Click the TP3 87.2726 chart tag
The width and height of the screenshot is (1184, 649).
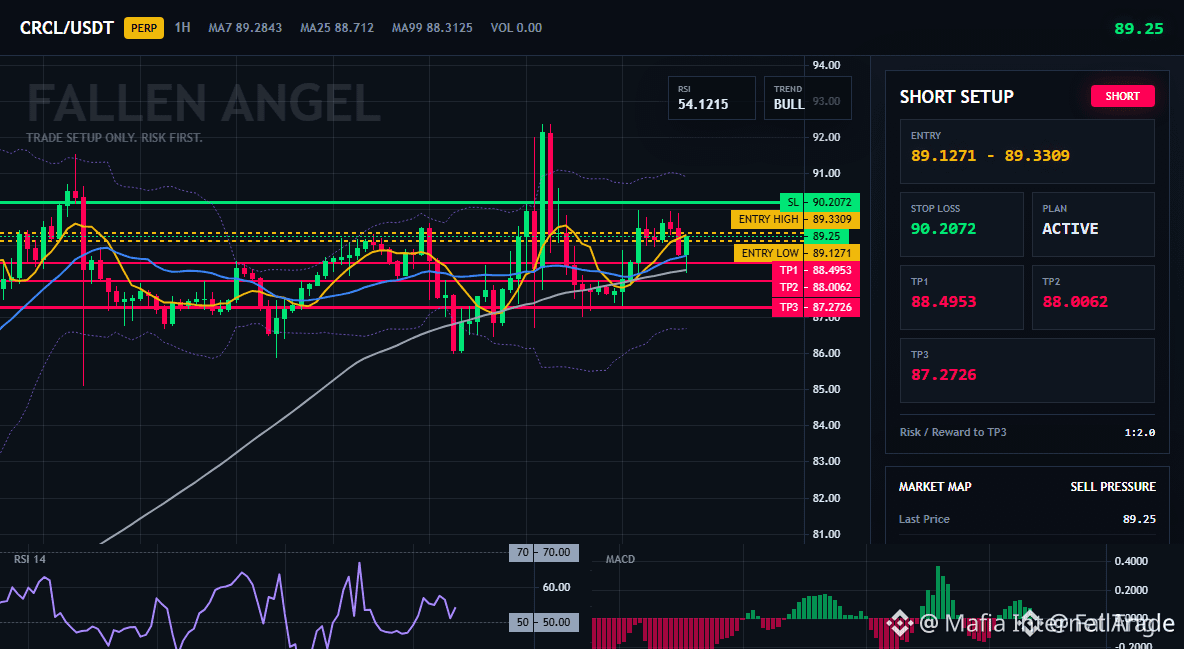816,308
